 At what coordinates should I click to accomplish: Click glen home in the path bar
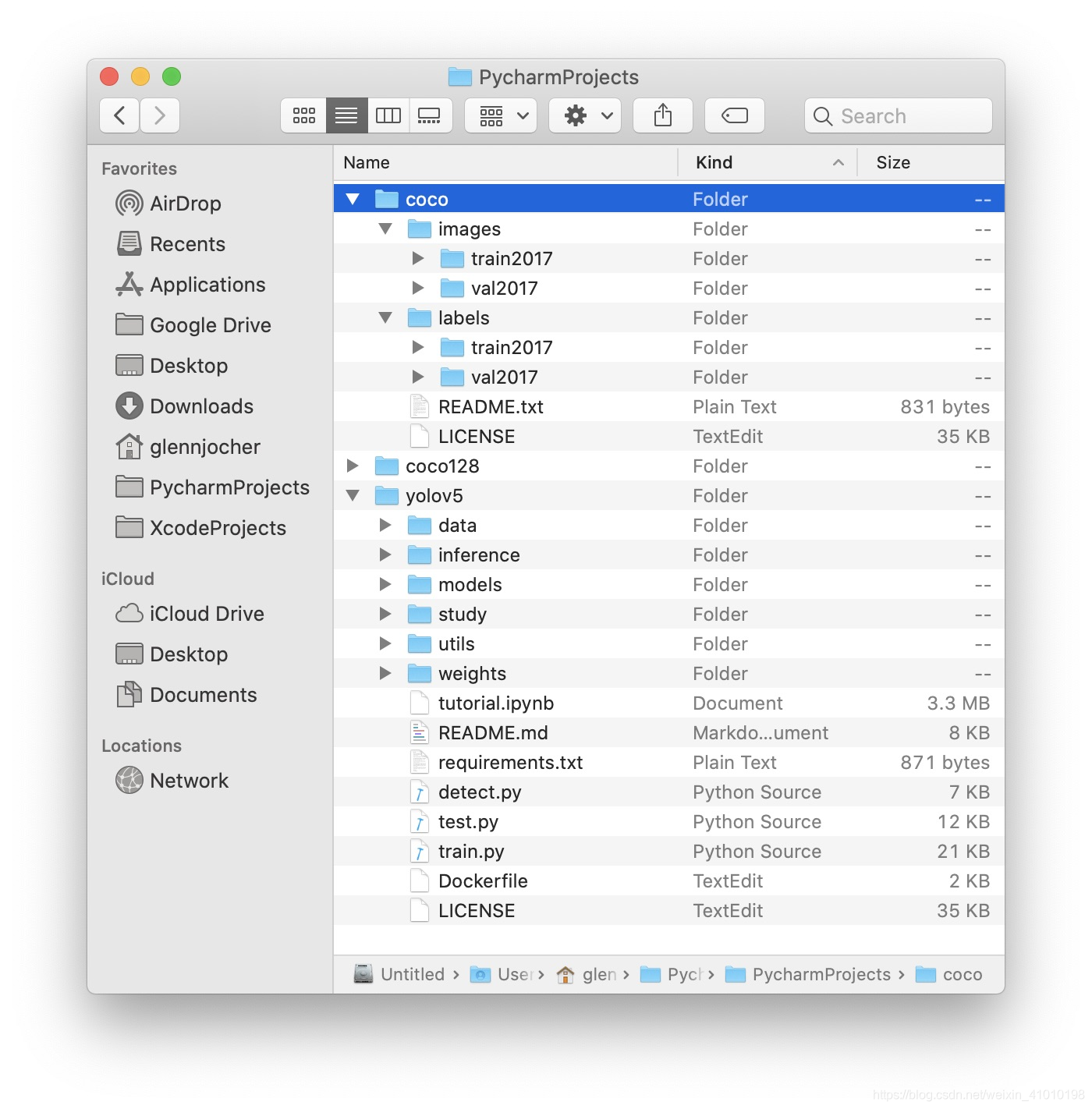[587, 975]
